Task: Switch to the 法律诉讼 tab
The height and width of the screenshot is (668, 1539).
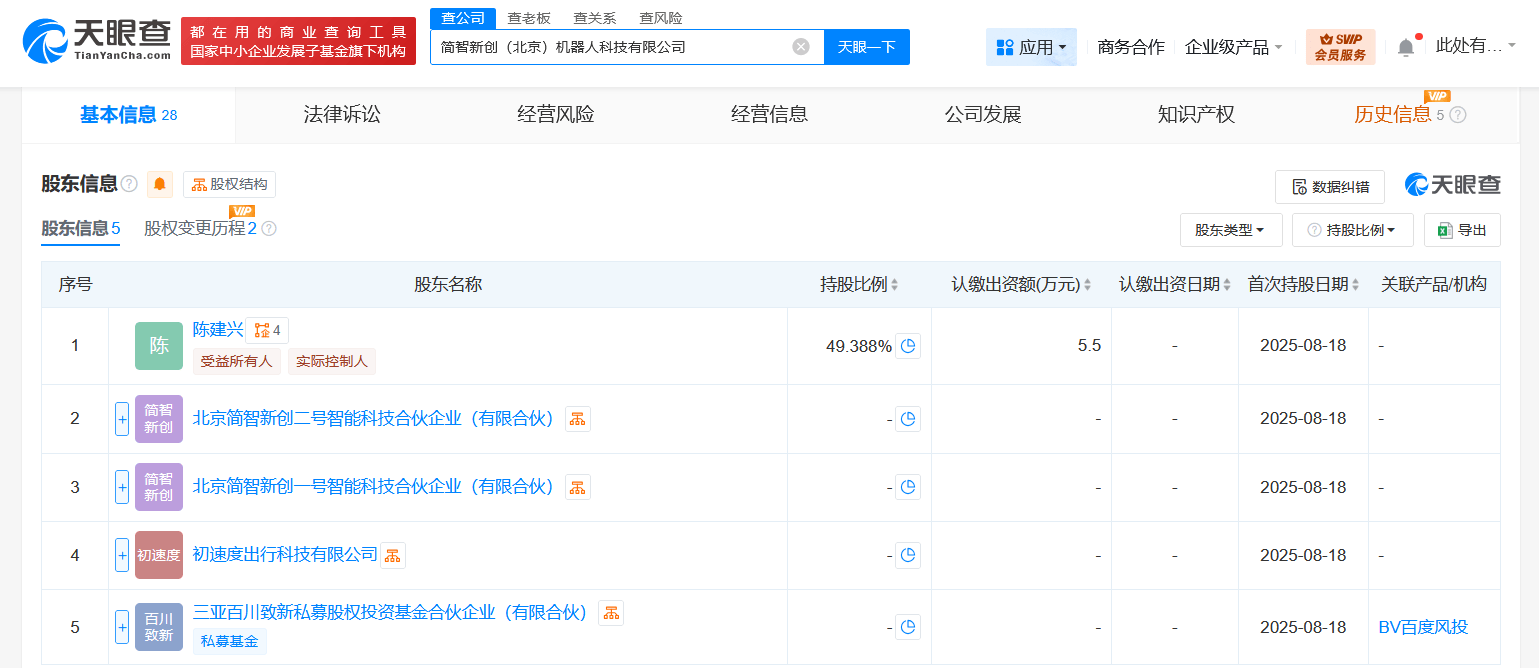Action: (x=342, y=115)
